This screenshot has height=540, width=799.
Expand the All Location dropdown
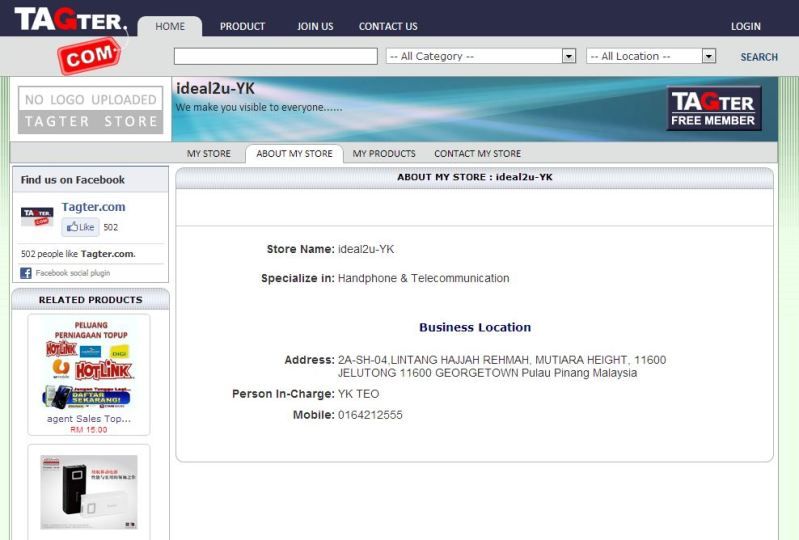[651, 57]
